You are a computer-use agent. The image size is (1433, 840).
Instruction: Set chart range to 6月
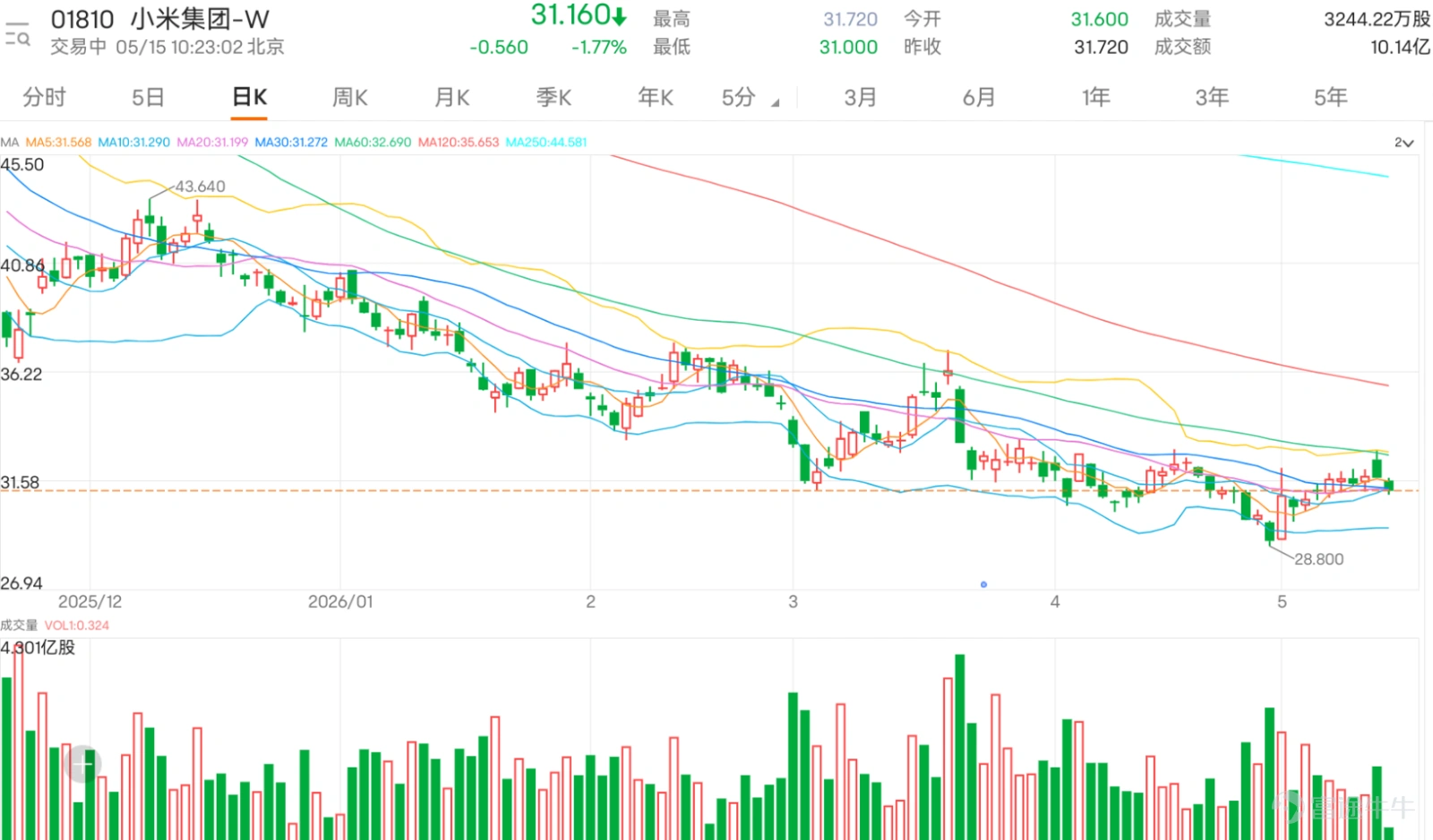(979, 97)
